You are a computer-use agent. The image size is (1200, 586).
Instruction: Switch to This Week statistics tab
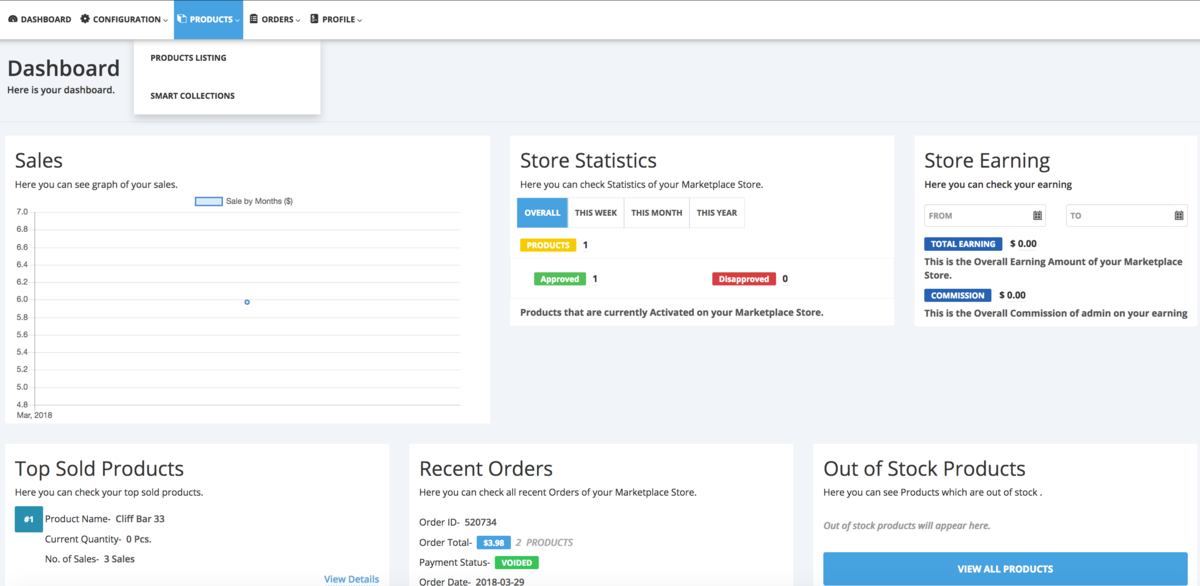[596, 213]
